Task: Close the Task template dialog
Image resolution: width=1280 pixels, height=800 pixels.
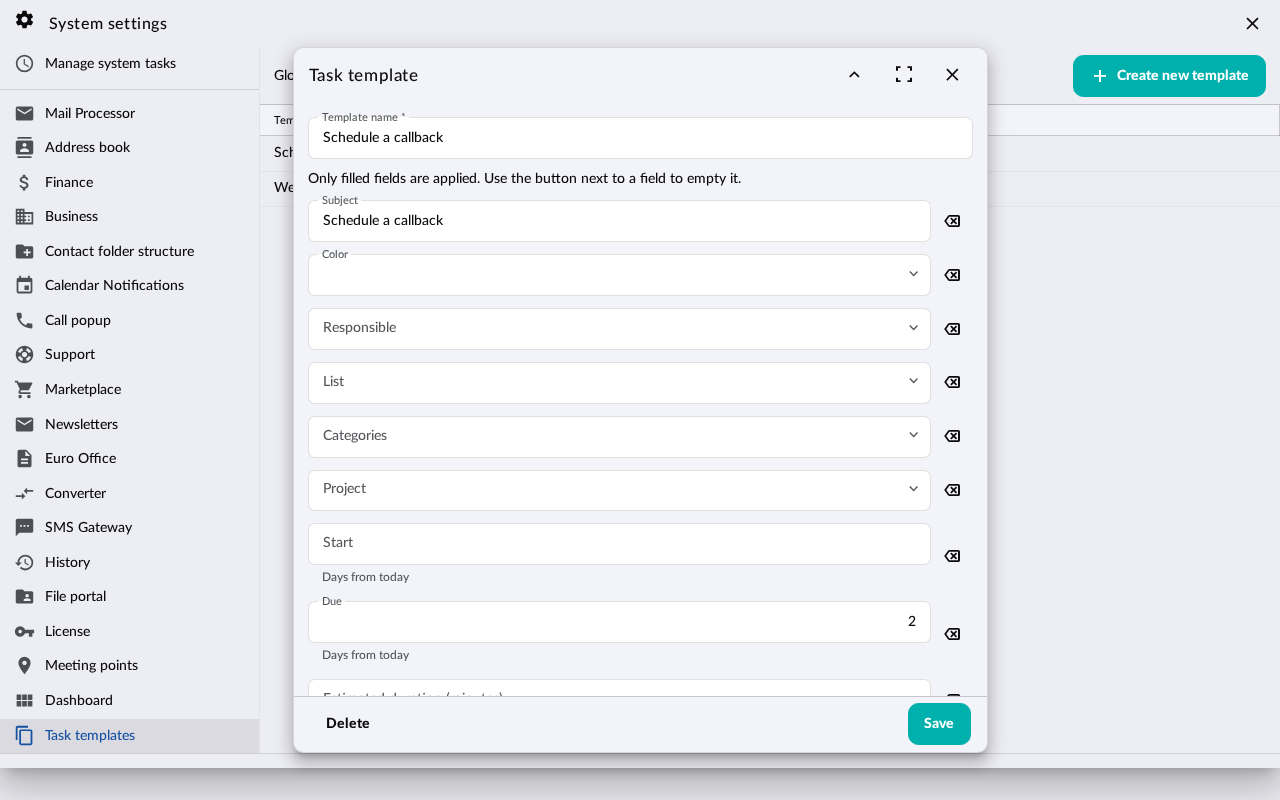Action: [x=952, y=75]
